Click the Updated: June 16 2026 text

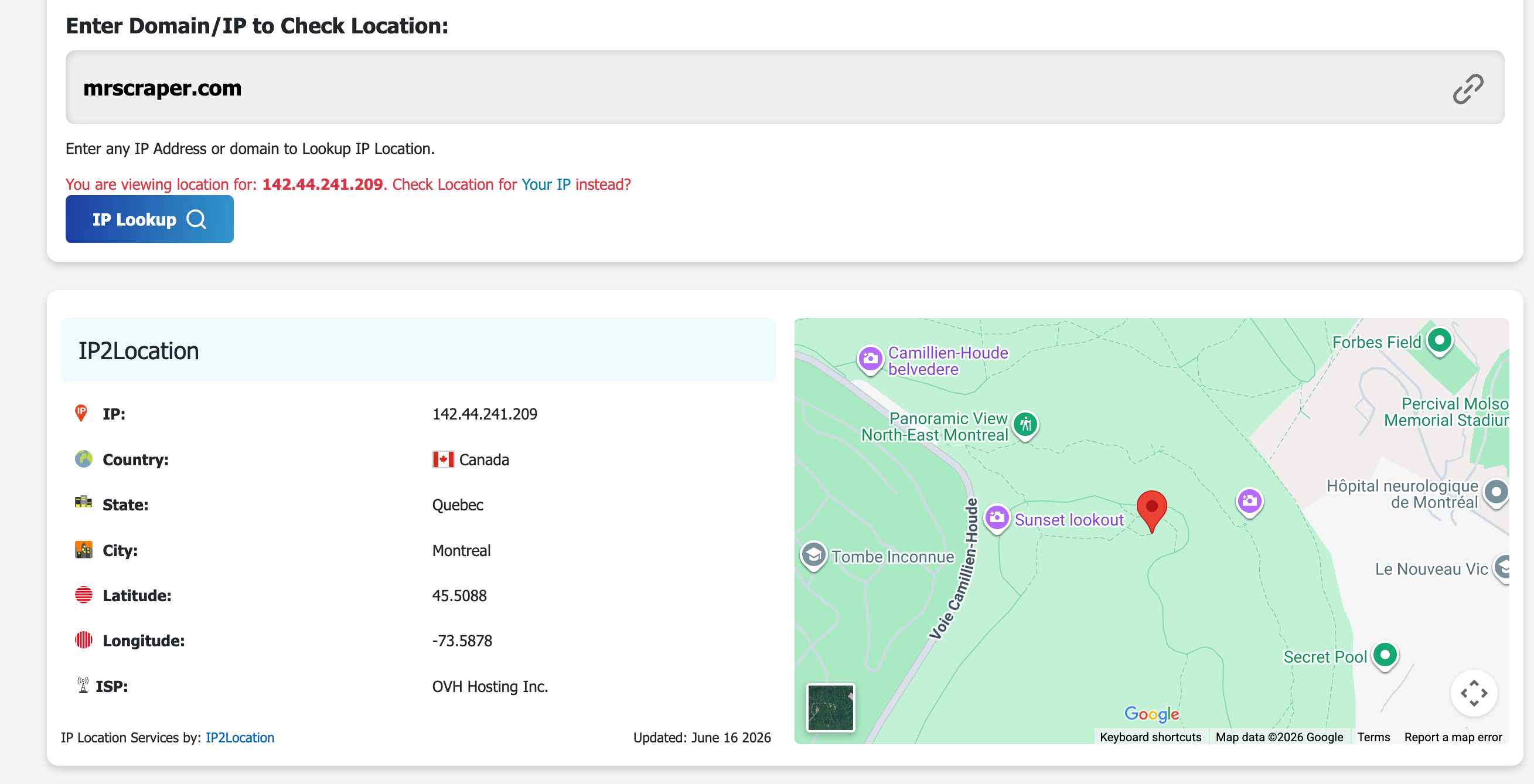pos(701,738)
